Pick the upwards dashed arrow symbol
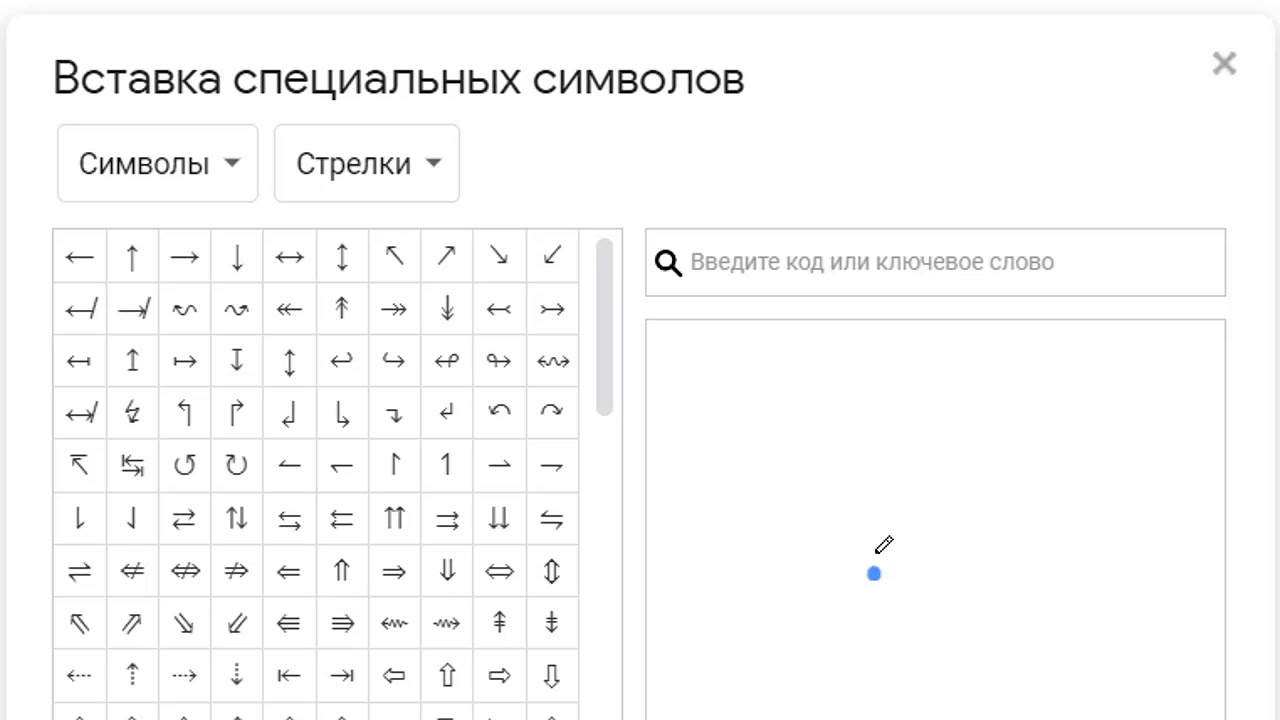1280x720 pixels. (132, 675)
